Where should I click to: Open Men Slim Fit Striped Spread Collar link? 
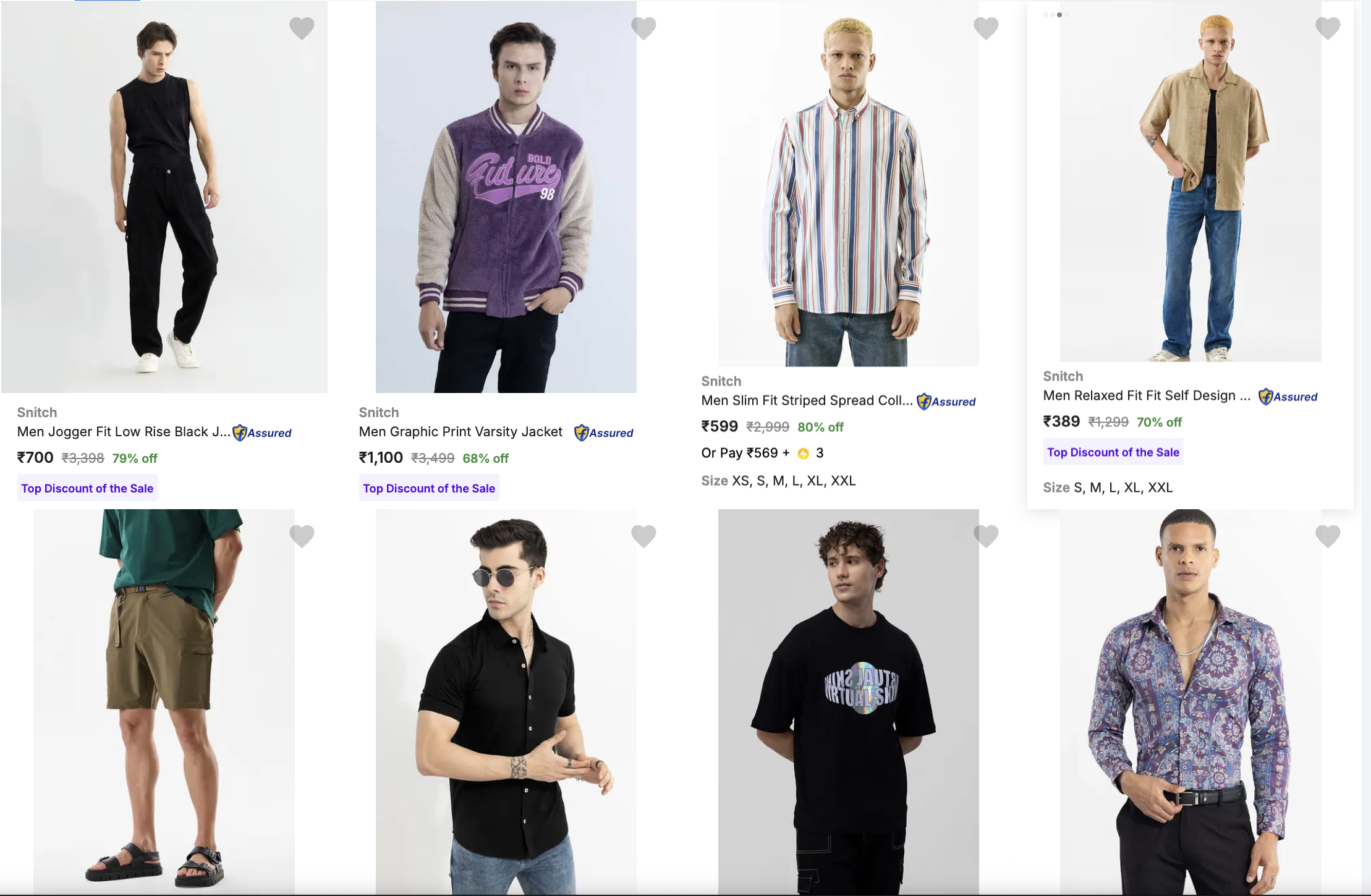807,401
